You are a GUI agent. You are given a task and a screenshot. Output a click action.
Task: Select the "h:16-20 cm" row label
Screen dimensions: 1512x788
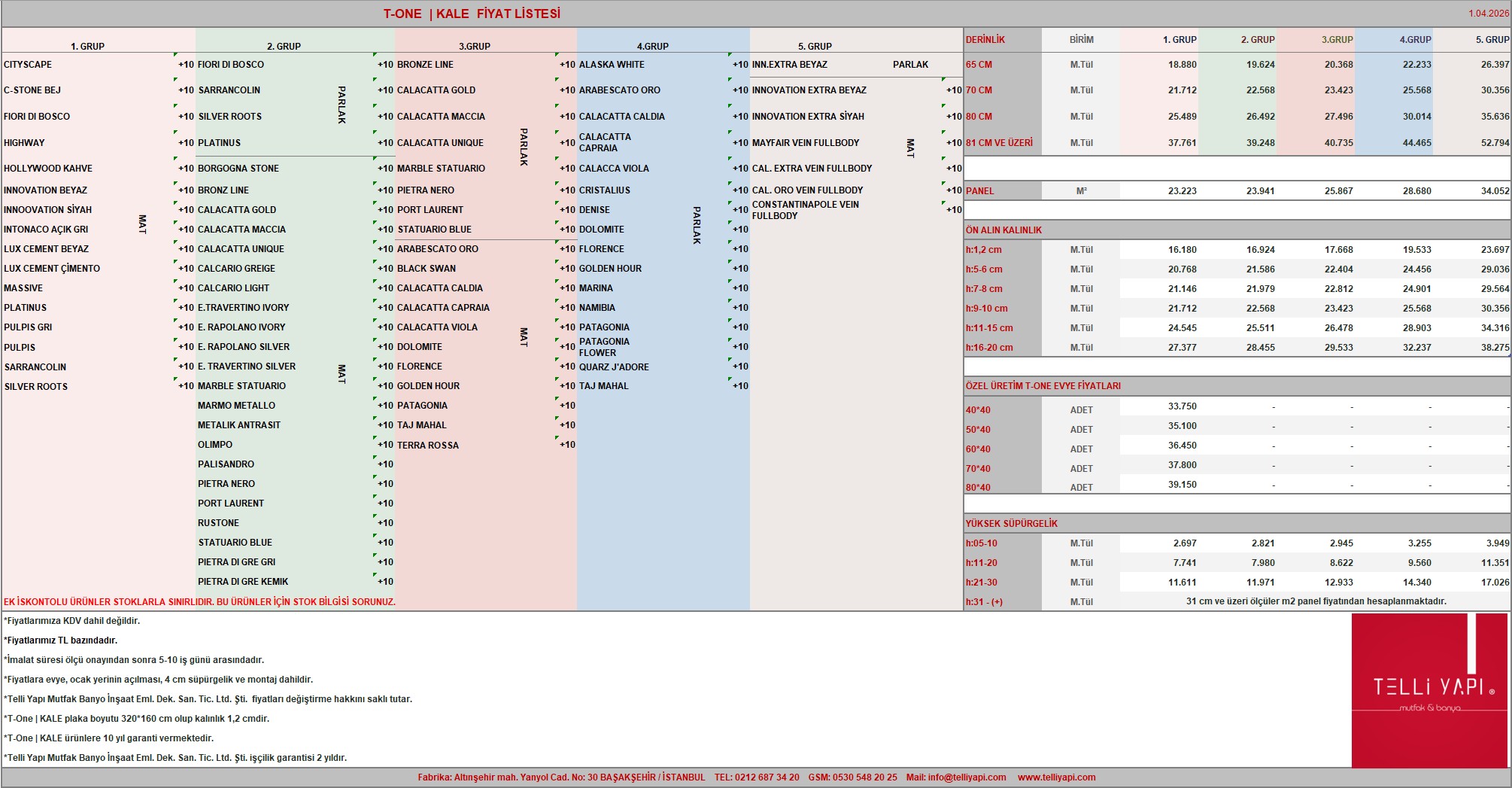(989, 348)
